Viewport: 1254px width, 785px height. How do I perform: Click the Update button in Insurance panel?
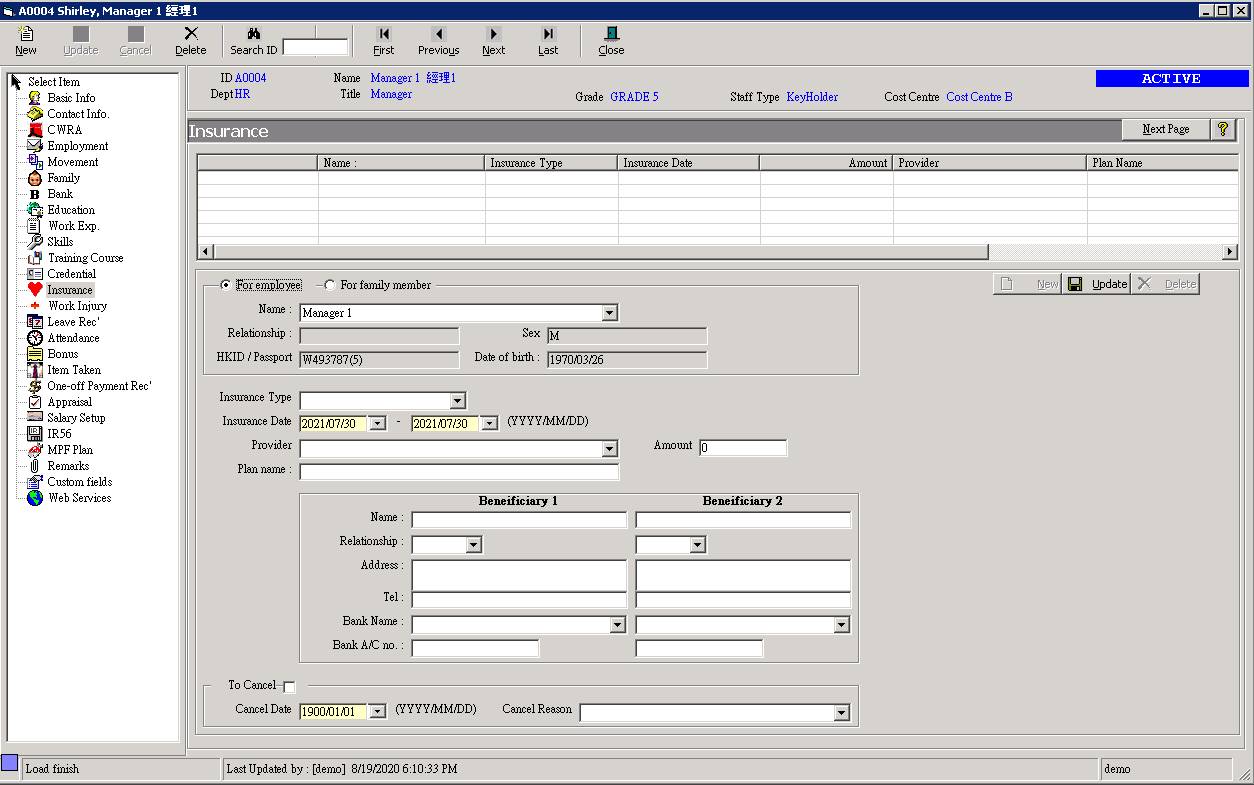1097,283
